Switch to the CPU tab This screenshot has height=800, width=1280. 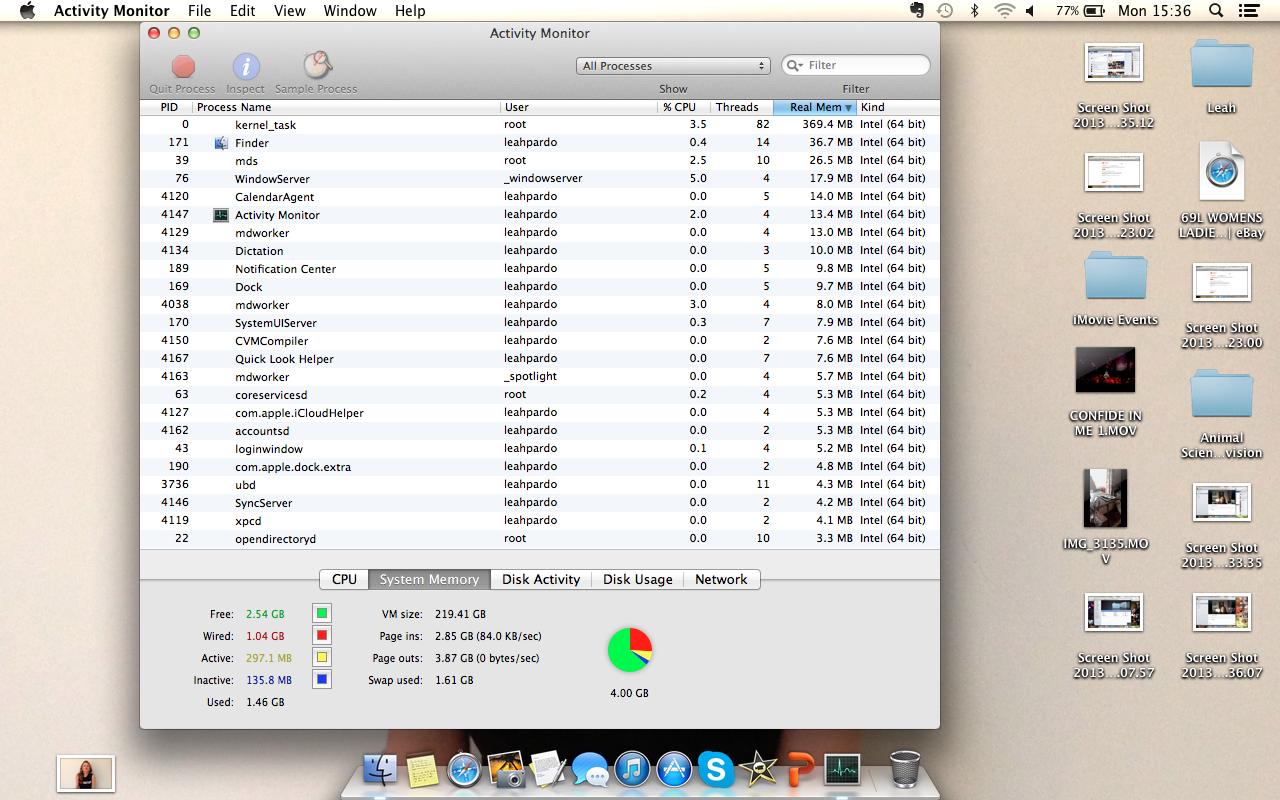point(344,580)
